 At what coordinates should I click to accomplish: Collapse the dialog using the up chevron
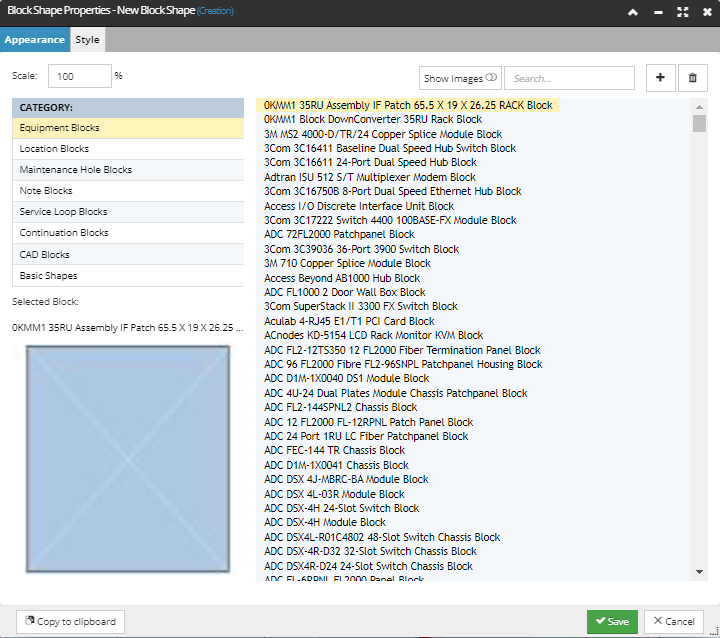point(633,12)
